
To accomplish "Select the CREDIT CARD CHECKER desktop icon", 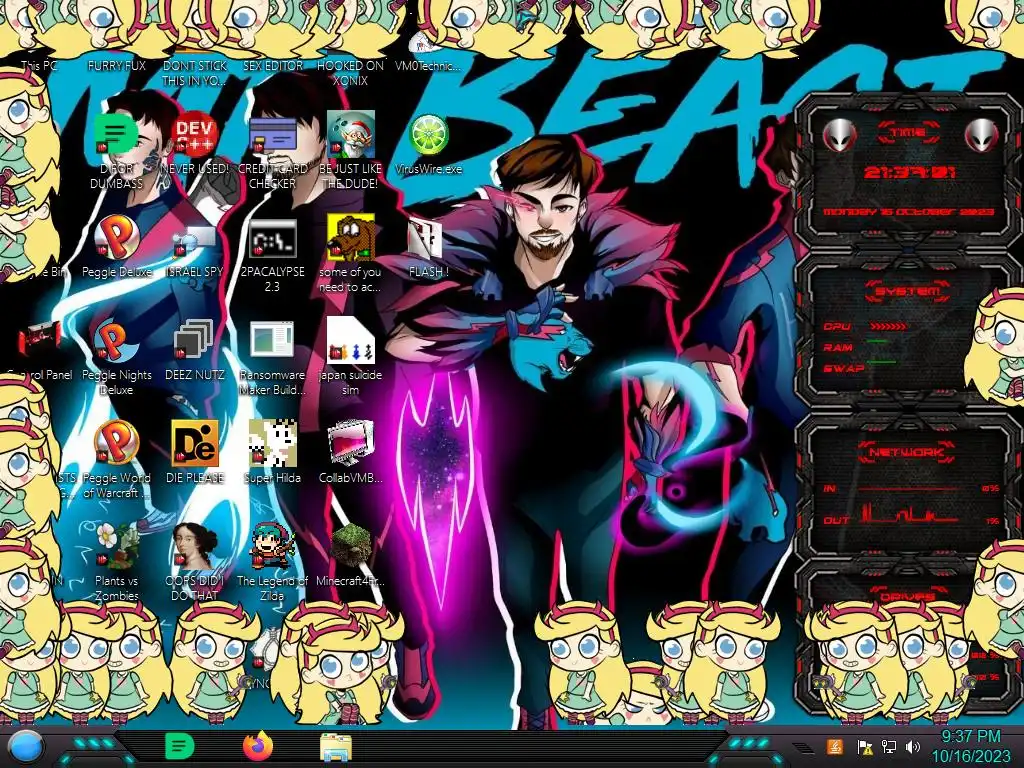I will (272, 136).
